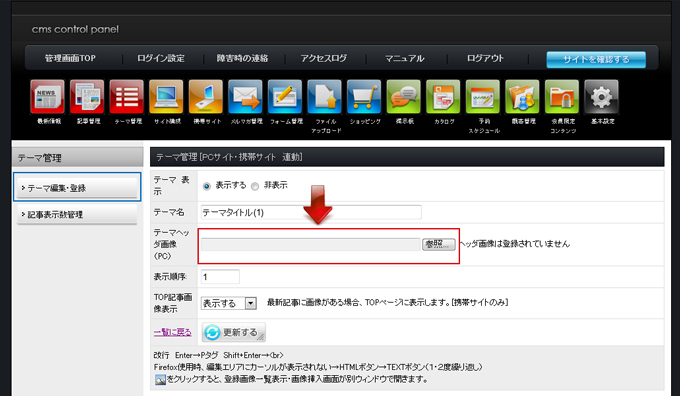This screenshot has width=680, height=396.
Task: Open the 記事管理 article management icon
Action: pyautogui.click(x=87, y=96)
